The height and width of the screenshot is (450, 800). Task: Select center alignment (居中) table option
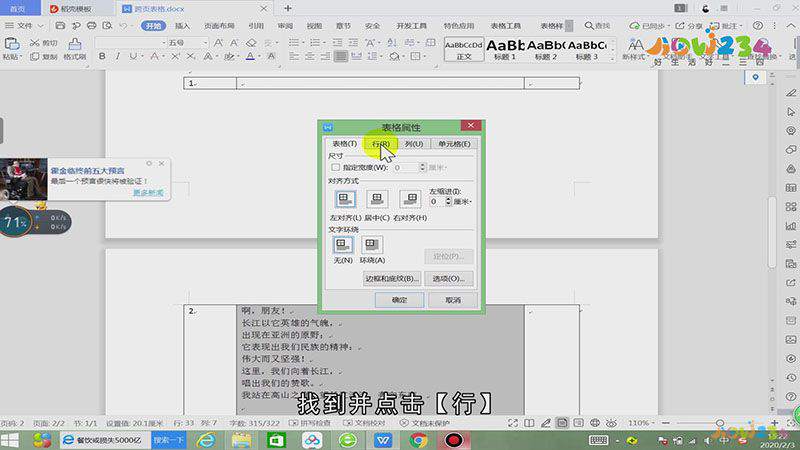pyautogui.click(x=377, y=199)
